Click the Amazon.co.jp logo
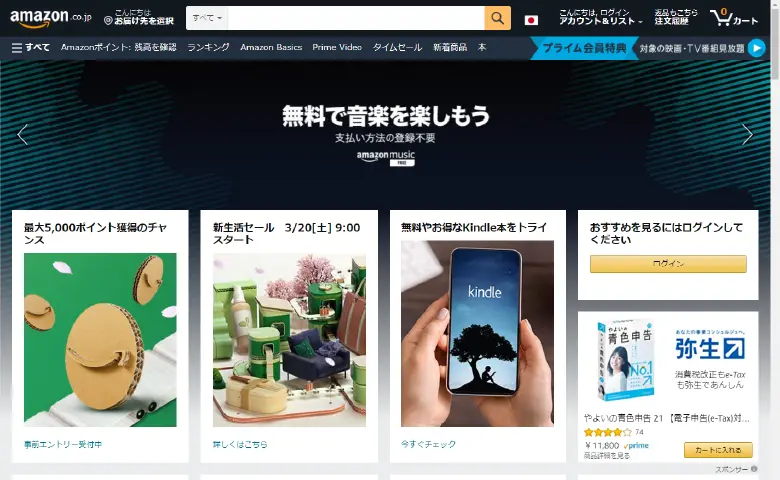Viewport: 780px width, 480px height. coord(51,18)
